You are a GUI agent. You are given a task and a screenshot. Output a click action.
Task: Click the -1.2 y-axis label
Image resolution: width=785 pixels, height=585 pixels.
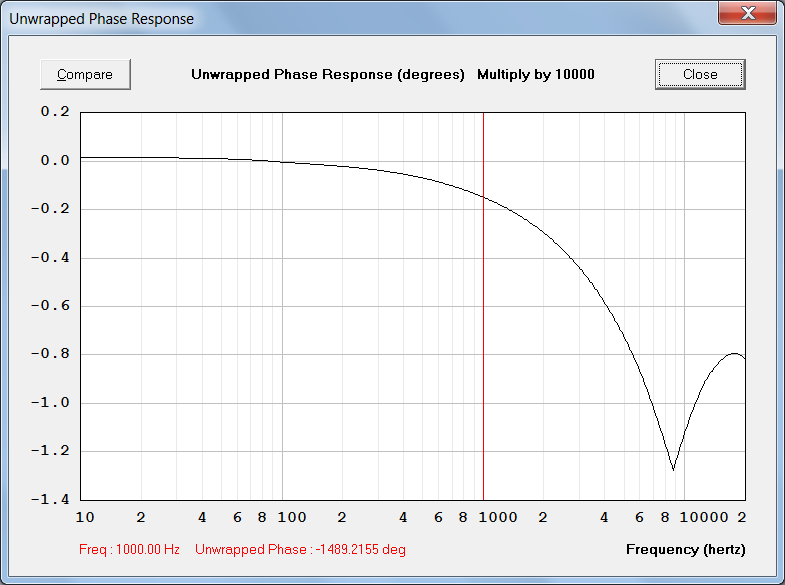50,451
